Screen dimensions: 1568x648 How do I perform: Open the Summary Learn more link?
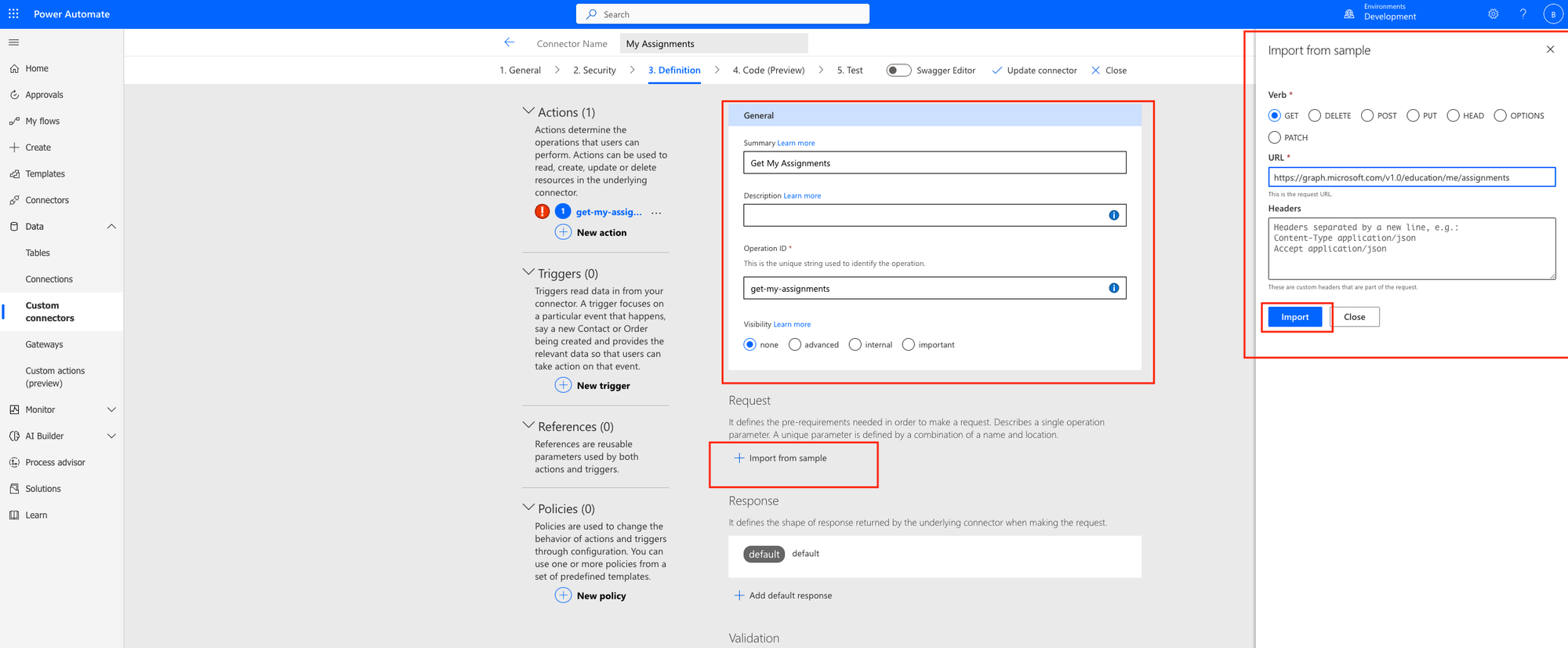pyautogui.click(x=796, y=143)
